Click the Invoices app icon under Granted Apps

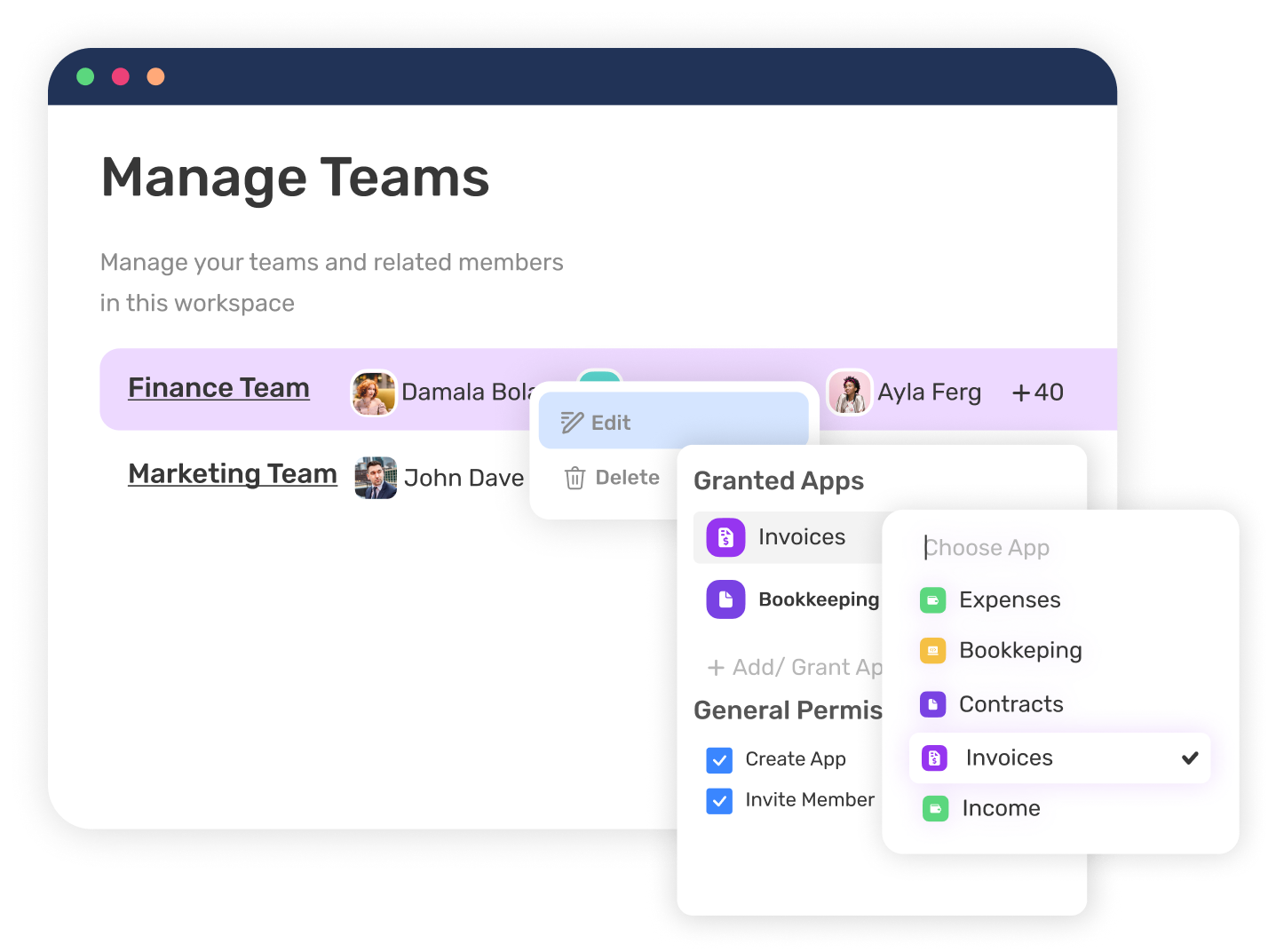[x=725, y=537]
